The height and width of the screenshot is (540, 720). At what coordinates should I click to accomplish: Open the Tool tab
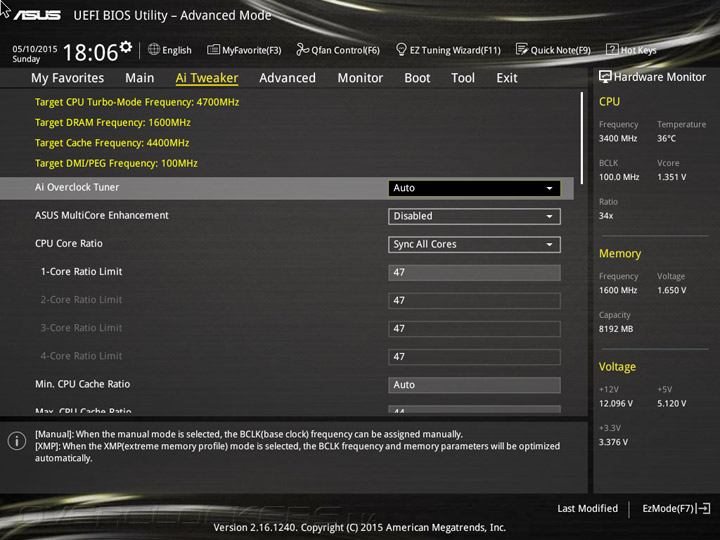pyautogui.click(x=463, y=78)
